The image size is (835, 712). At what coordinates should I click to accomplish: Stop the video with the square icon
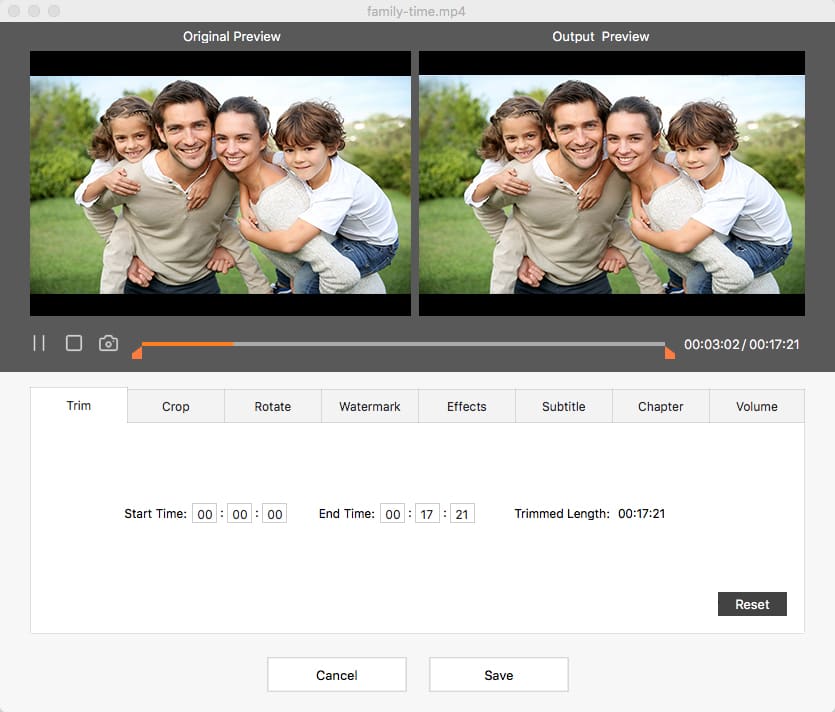(x=74, y=343)
